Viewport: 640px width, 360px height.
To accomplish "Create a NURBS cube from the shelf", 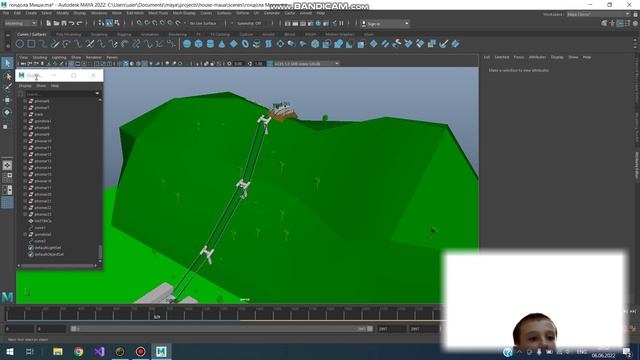I will [198, 44].
